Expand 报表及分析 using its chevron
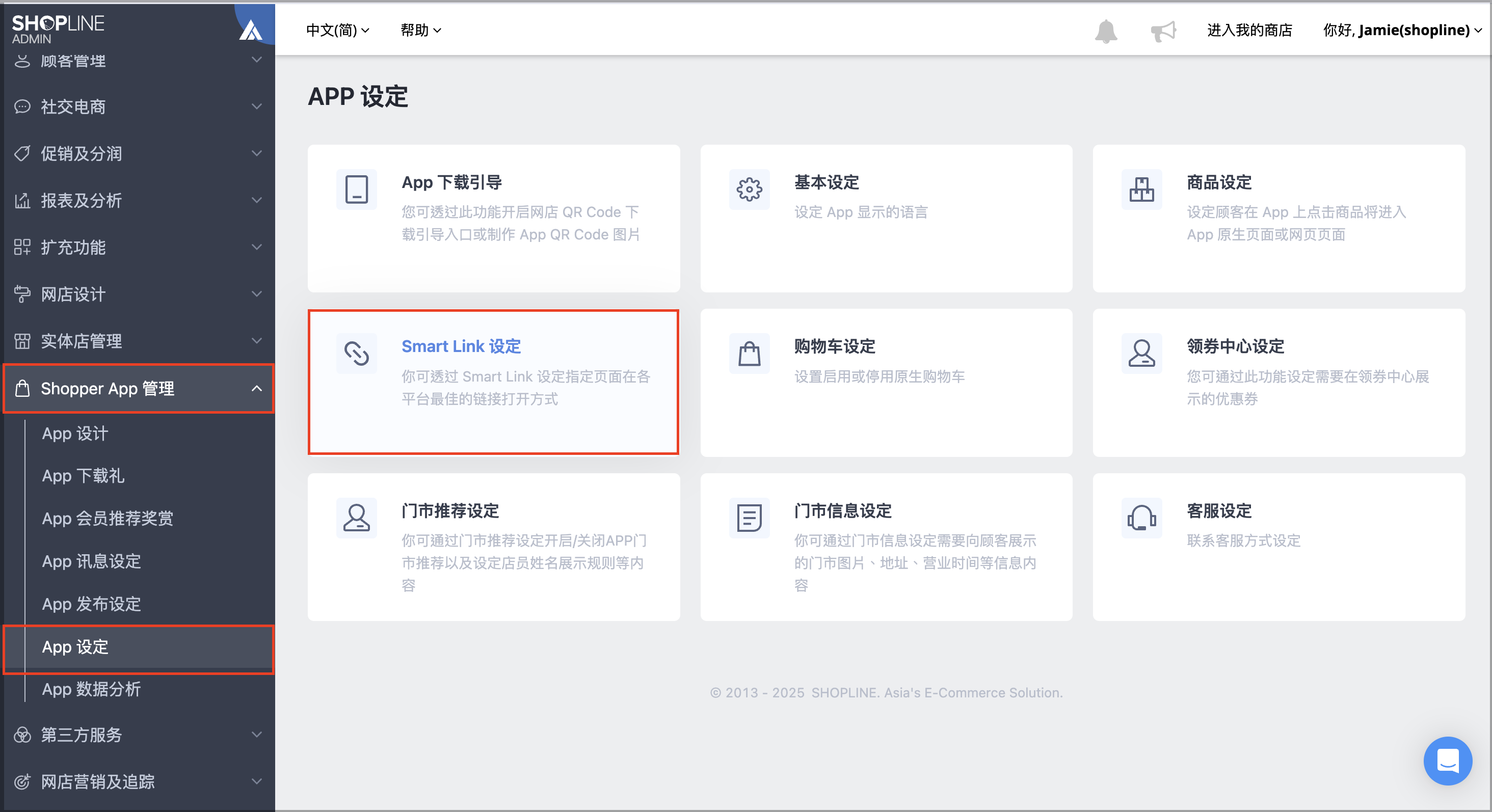Image resolution: width=1492 pixels, height=812 pixels. coord(257,200)
